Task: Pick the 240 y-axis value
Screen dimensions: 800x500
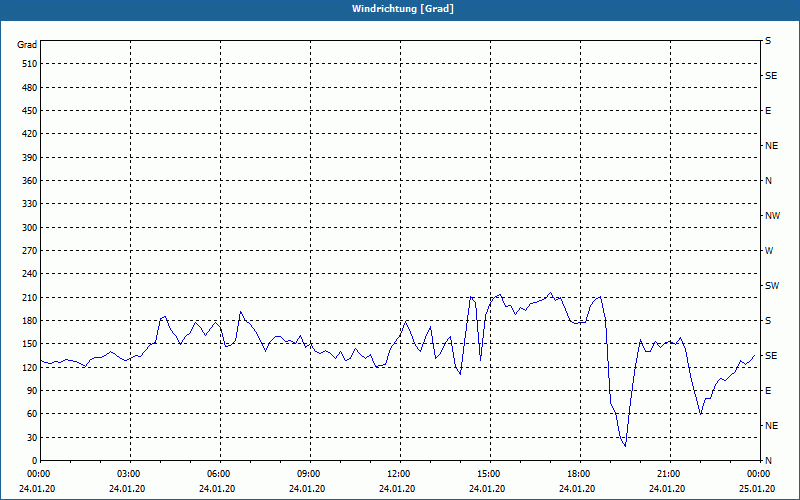Action: 30,274
